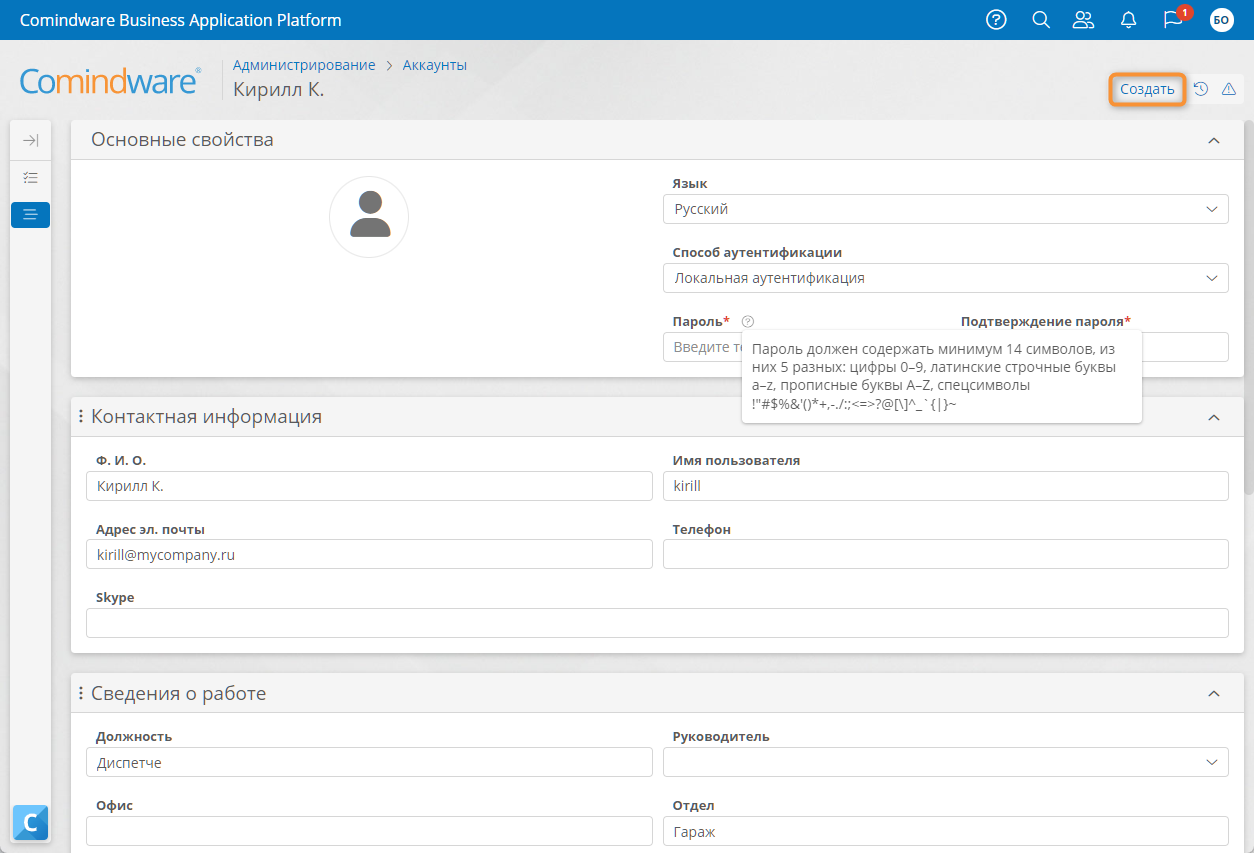Image resolution: width=1254 pixels, height=853 pixels.
Task: Open the Способ аутентификации dropdown
Action: (x=945, y=278)
